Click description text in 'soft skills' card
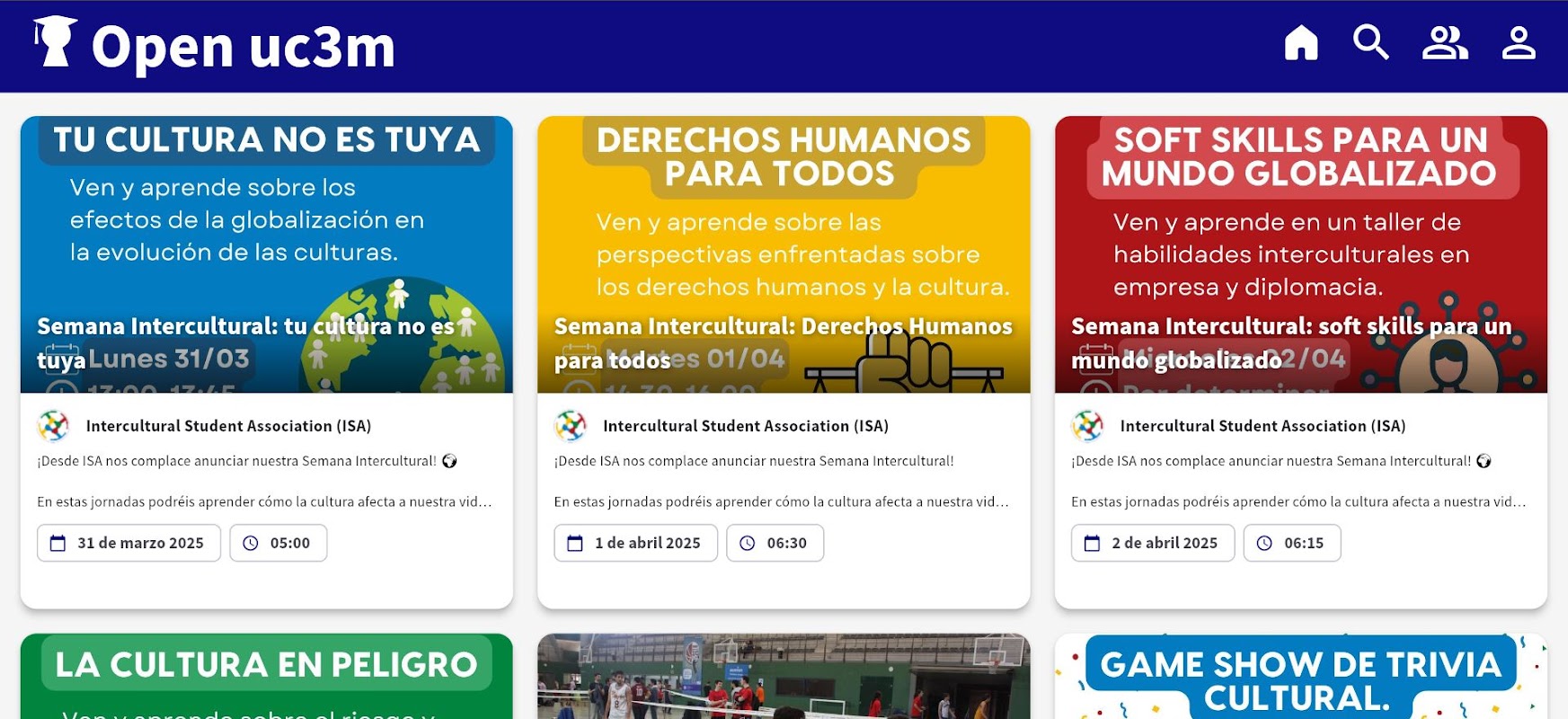Image resolution: width=1568 pixels, height=719 pixels. [1299, 482]
